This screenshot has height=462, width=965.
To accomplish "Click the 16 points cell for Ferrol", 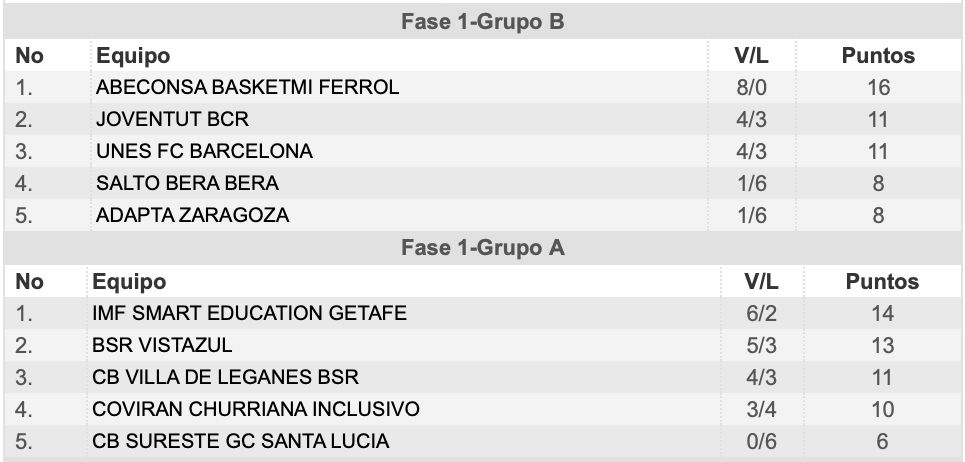I will 878,87.
